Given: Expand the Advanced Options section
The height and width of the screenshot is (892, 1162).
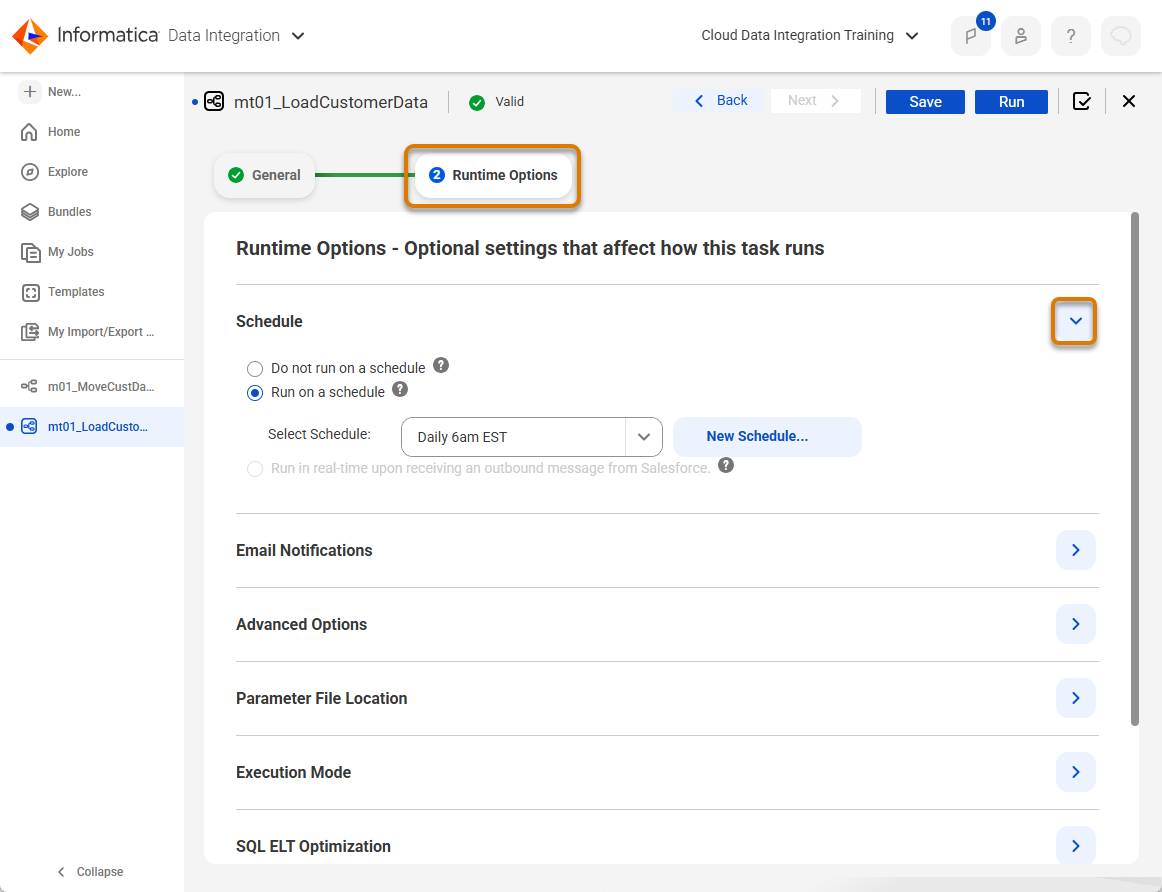Looking at the screenshot, I should 1075,624.
